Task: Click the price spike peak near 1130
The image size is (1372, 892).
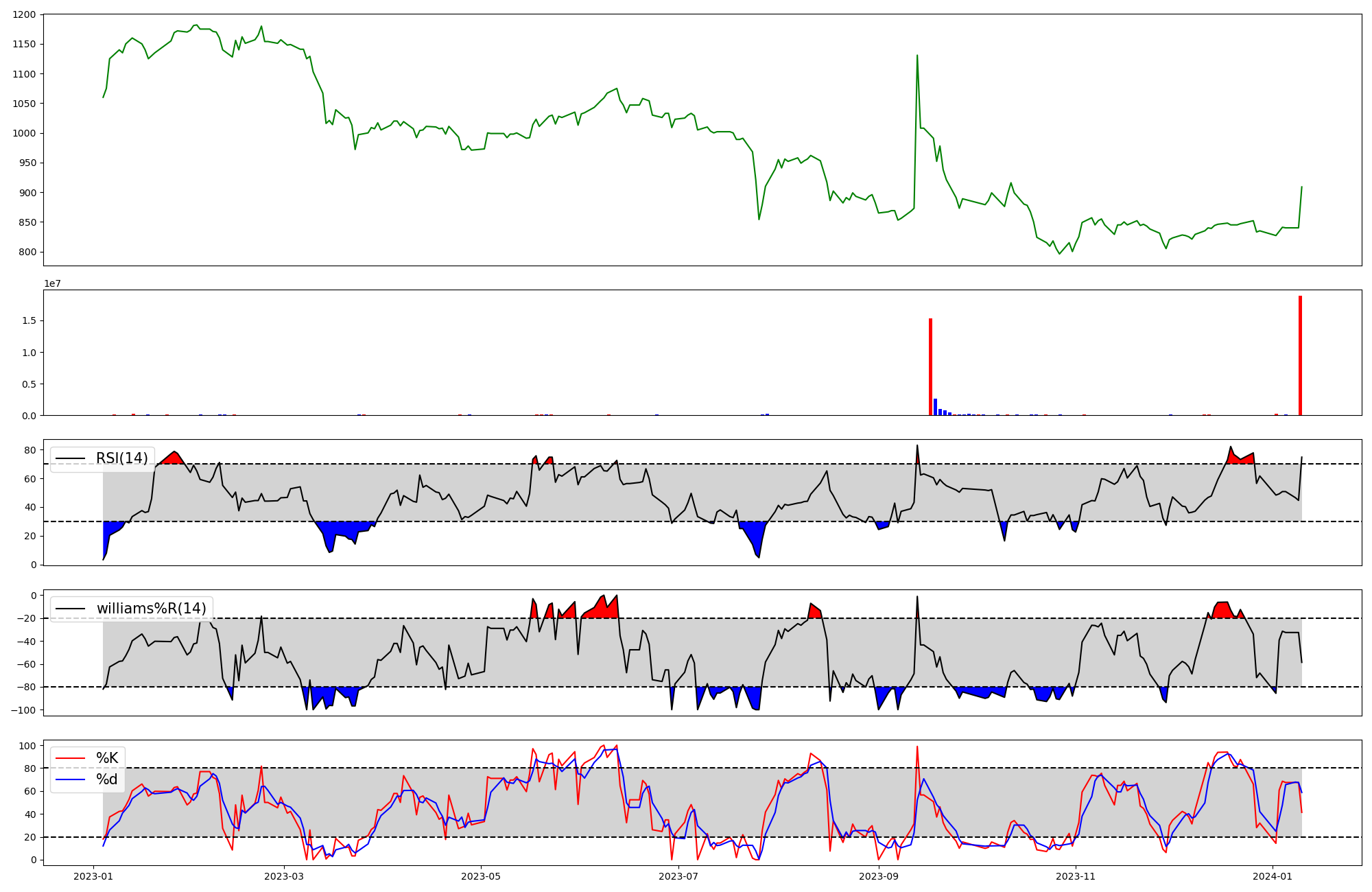Action: tap(917, 56)
